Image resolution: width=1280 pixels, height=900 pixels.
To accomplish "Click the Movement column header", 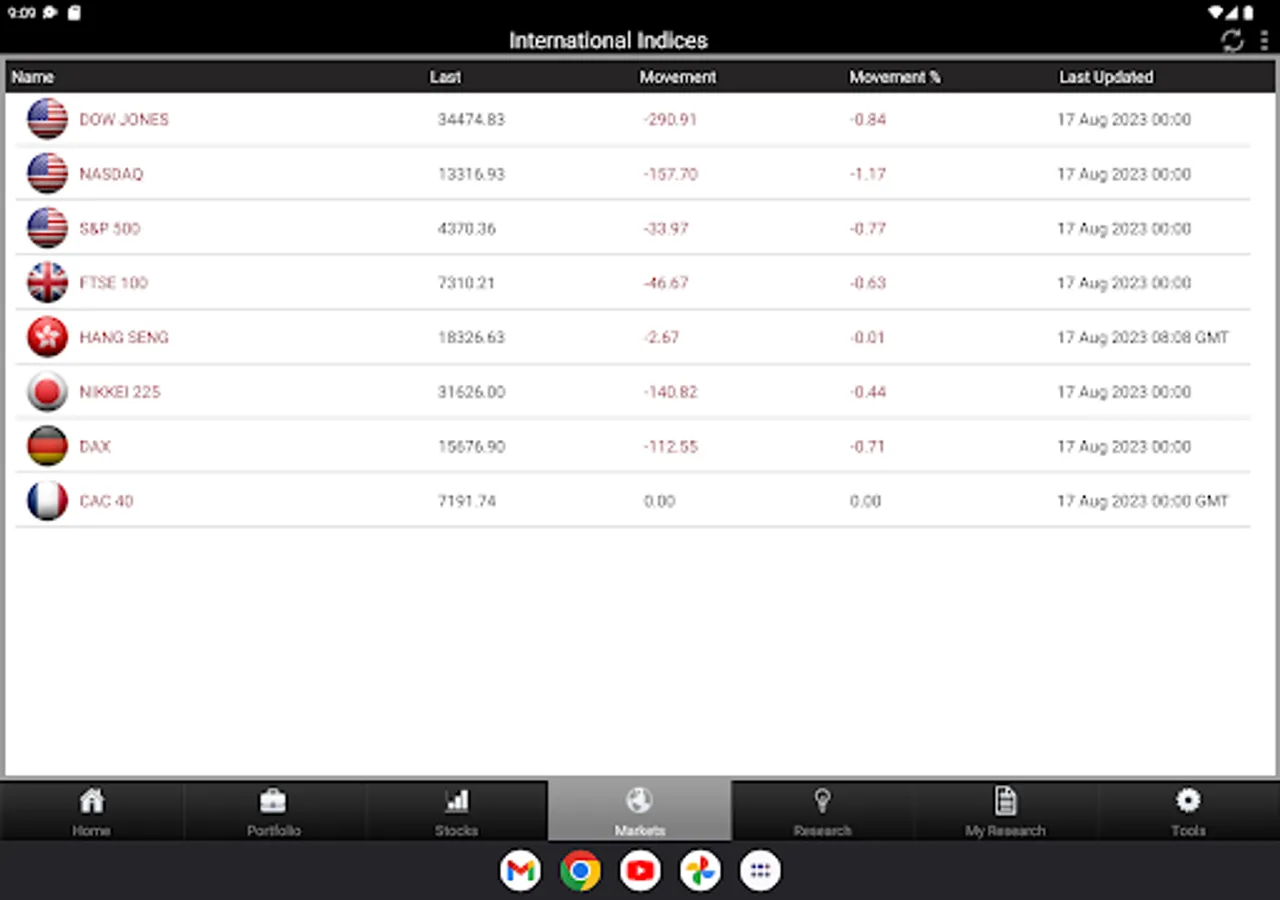I will [678, 77].
